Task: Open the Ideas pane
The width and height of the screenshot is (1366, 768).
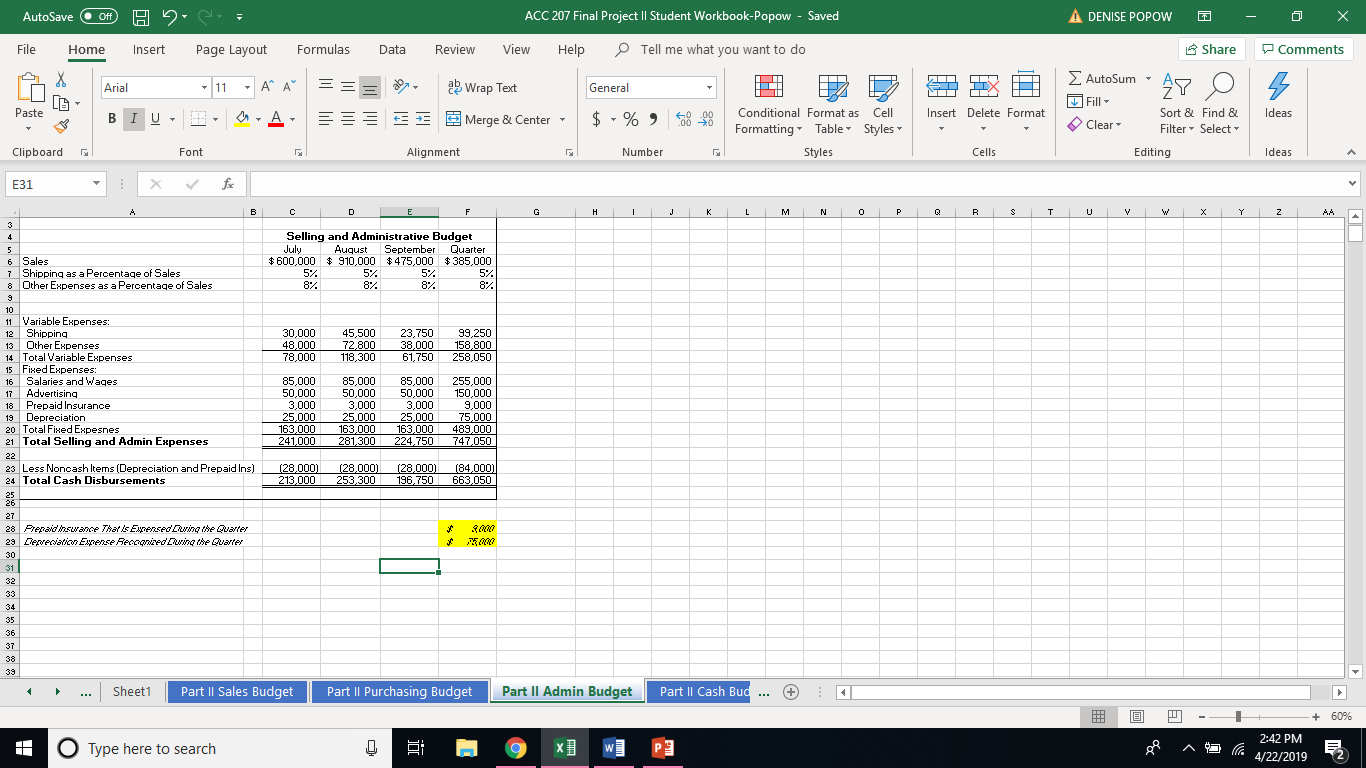Action: coord(1277,100)
